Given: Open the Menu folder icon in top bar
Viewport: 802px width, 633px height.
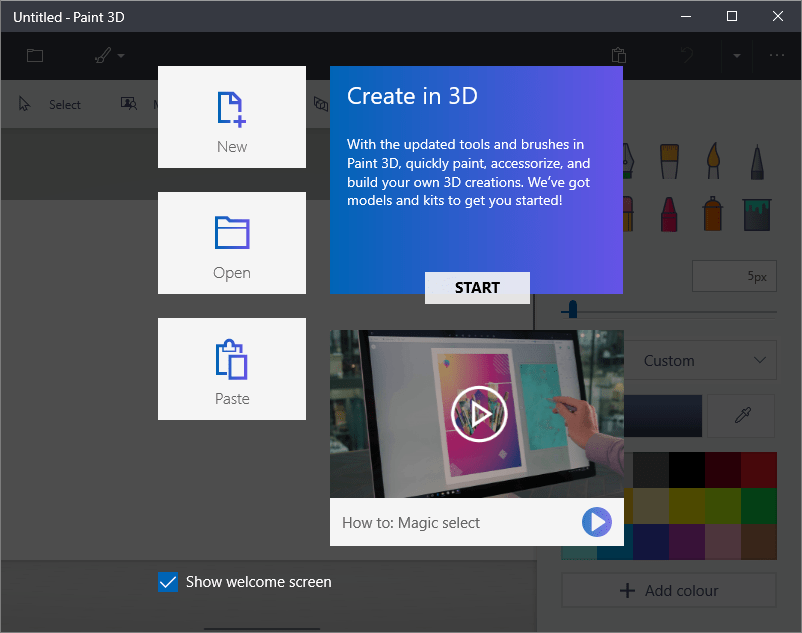Looking at the screenshot, I should pyautogui.click(x=35, y=55).
